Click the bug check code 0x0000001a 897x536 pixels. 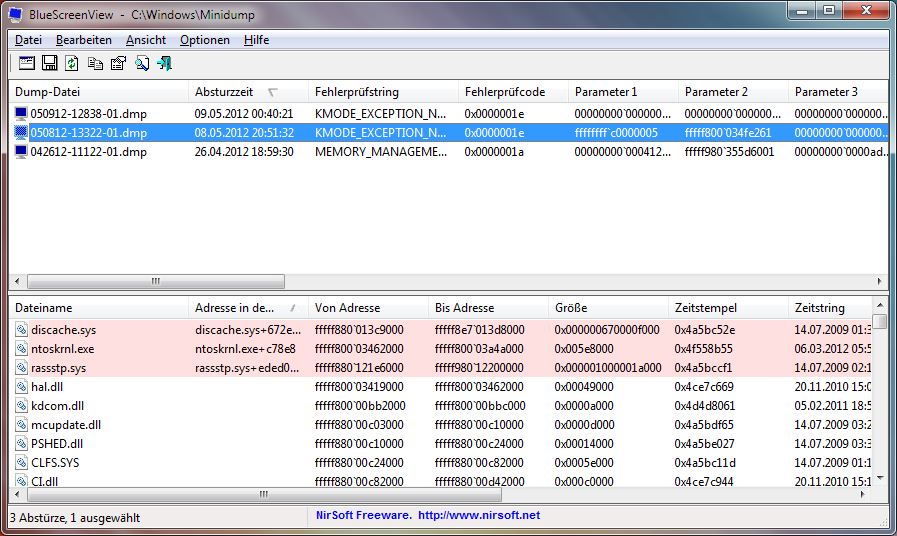pyautogui.click(x=494, y=152)
